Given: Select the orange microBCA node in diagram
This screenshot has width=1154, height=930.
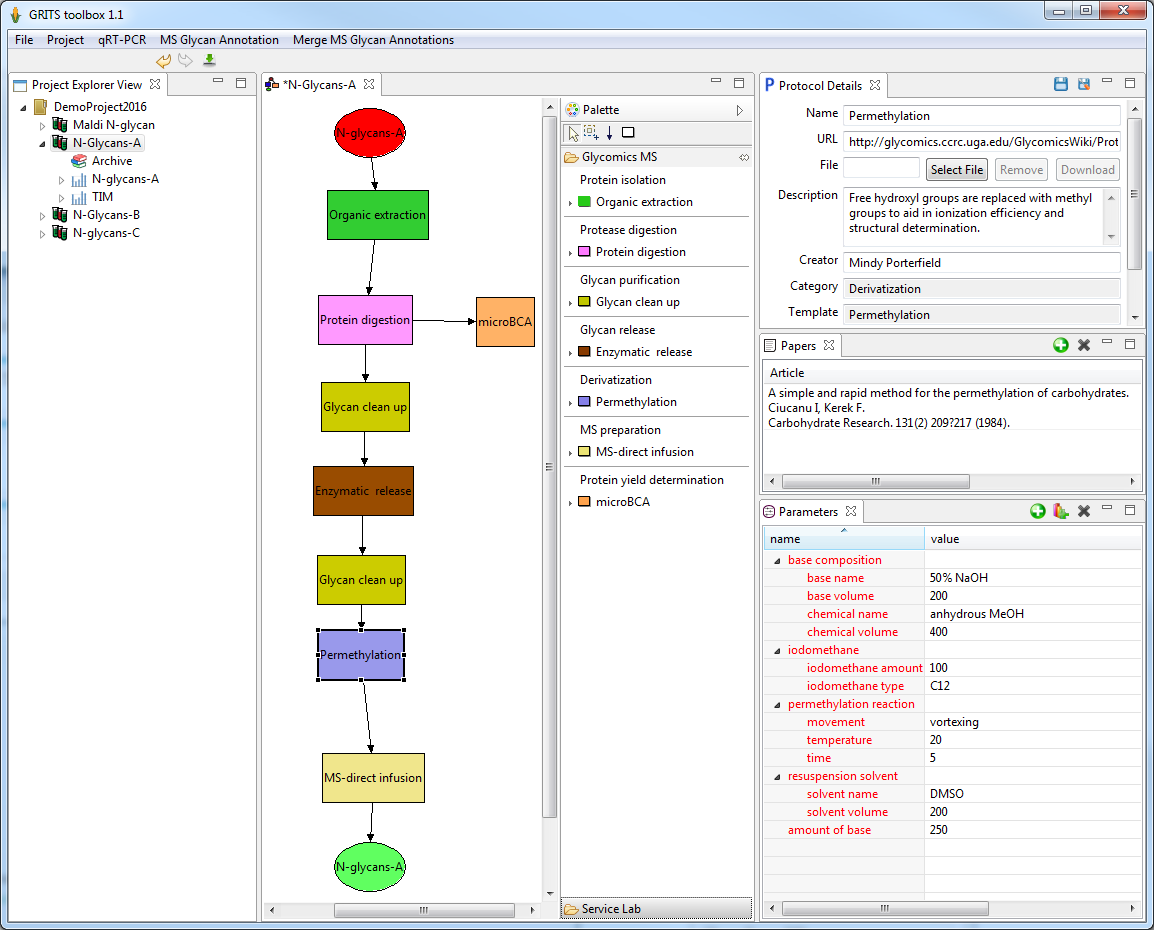Looking at the screenshot, I should pyautogui.click(x=505, y=322).
